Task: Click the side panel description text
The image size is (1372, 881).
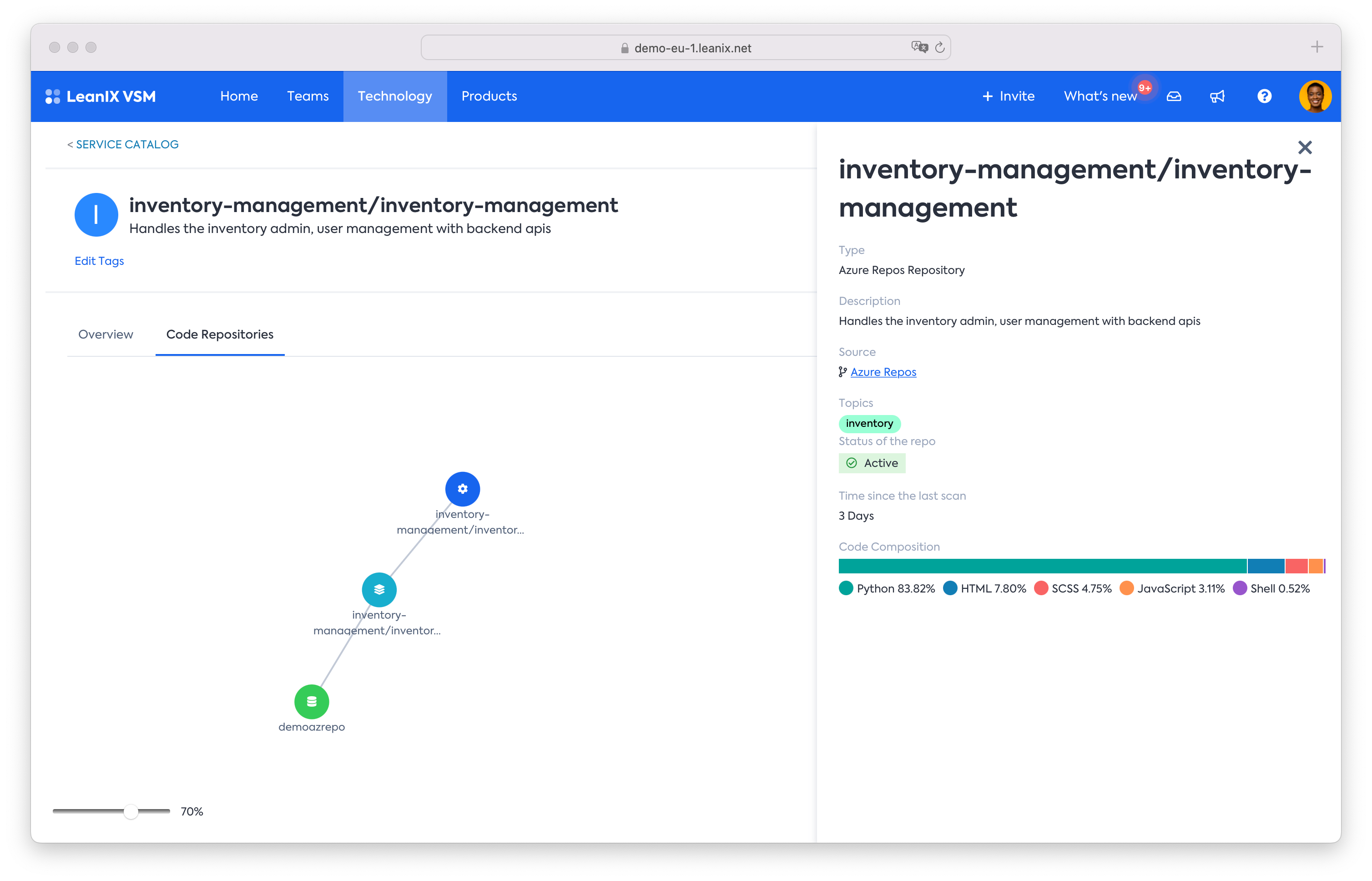Action: tap(1019, 321)
